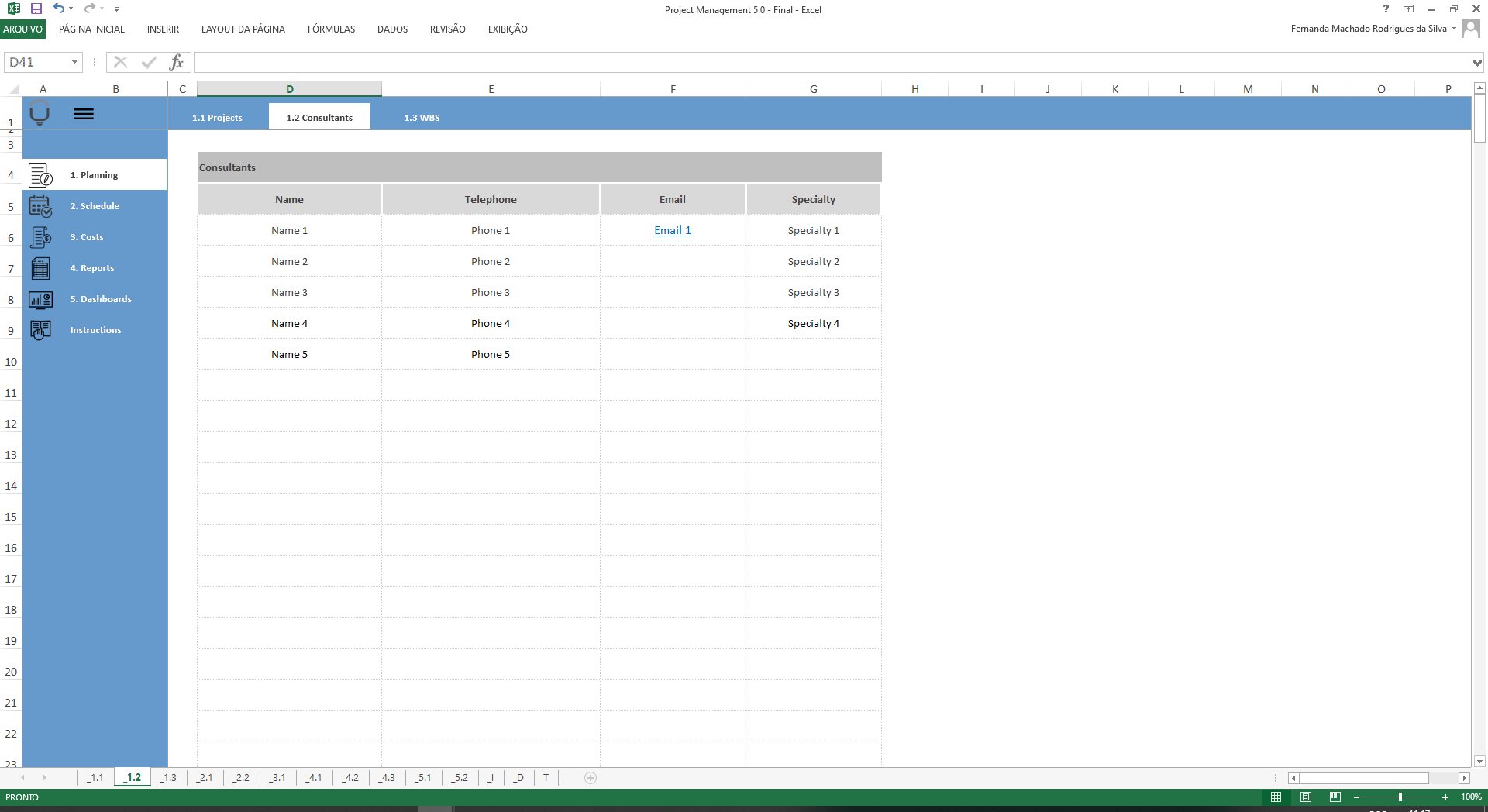This screenshot has width=1488, height=812.
Task: Click the hamburger menu icon in the sidebar
Action: point(84,114)
